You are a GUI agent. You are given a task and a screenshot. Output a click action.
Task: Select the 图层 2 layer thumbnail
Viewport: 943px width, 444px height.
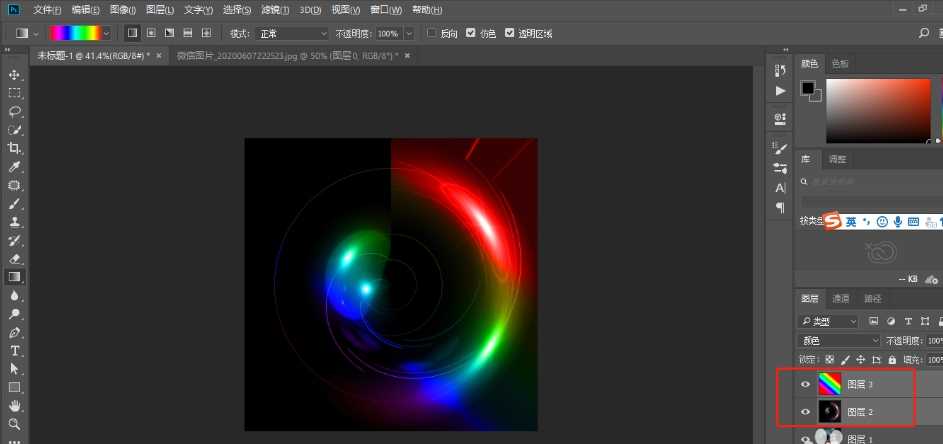pyautogui.click(x=830, y=411)
